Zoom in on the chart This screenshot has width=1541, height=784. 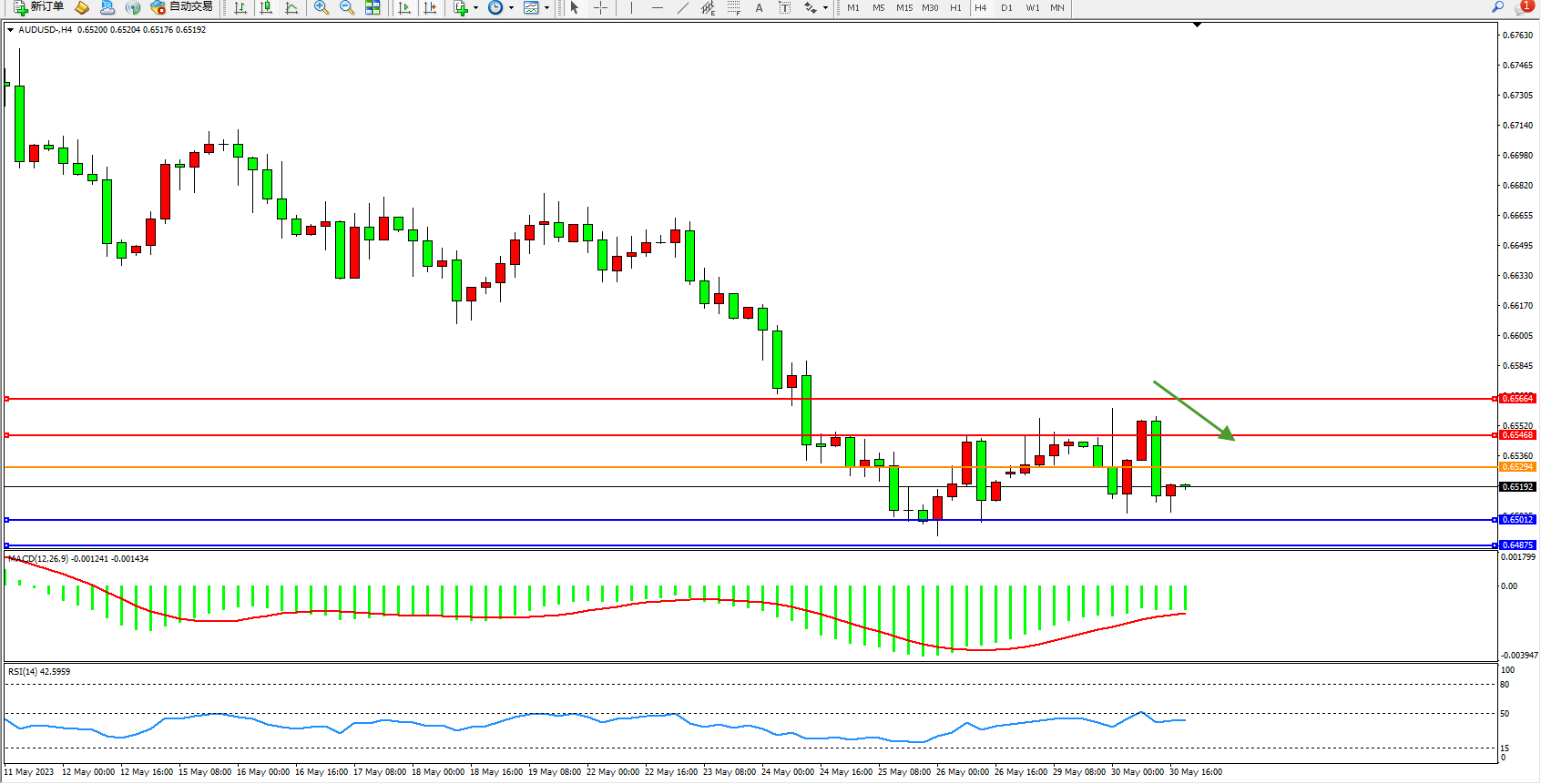321,7
